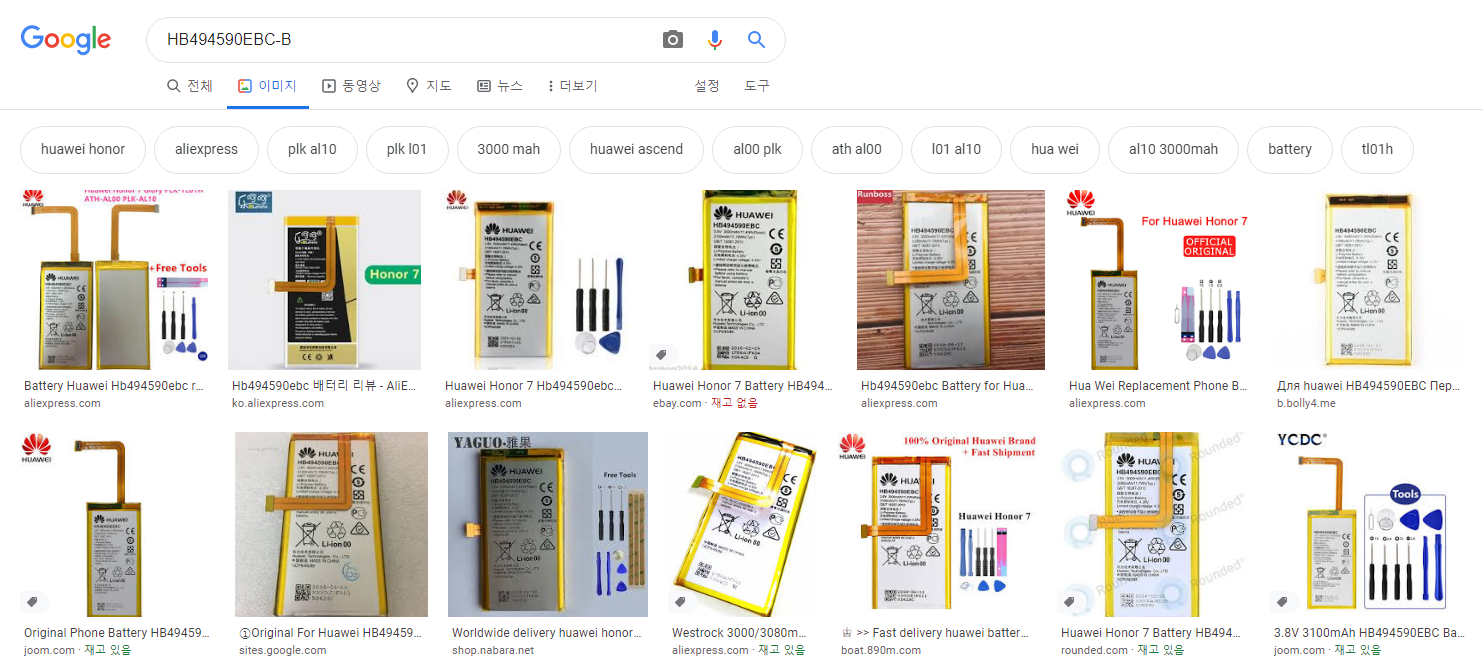1483x667 pixels.
Task: Switch to the 뉴스 (News) tab
Action: 500,86
